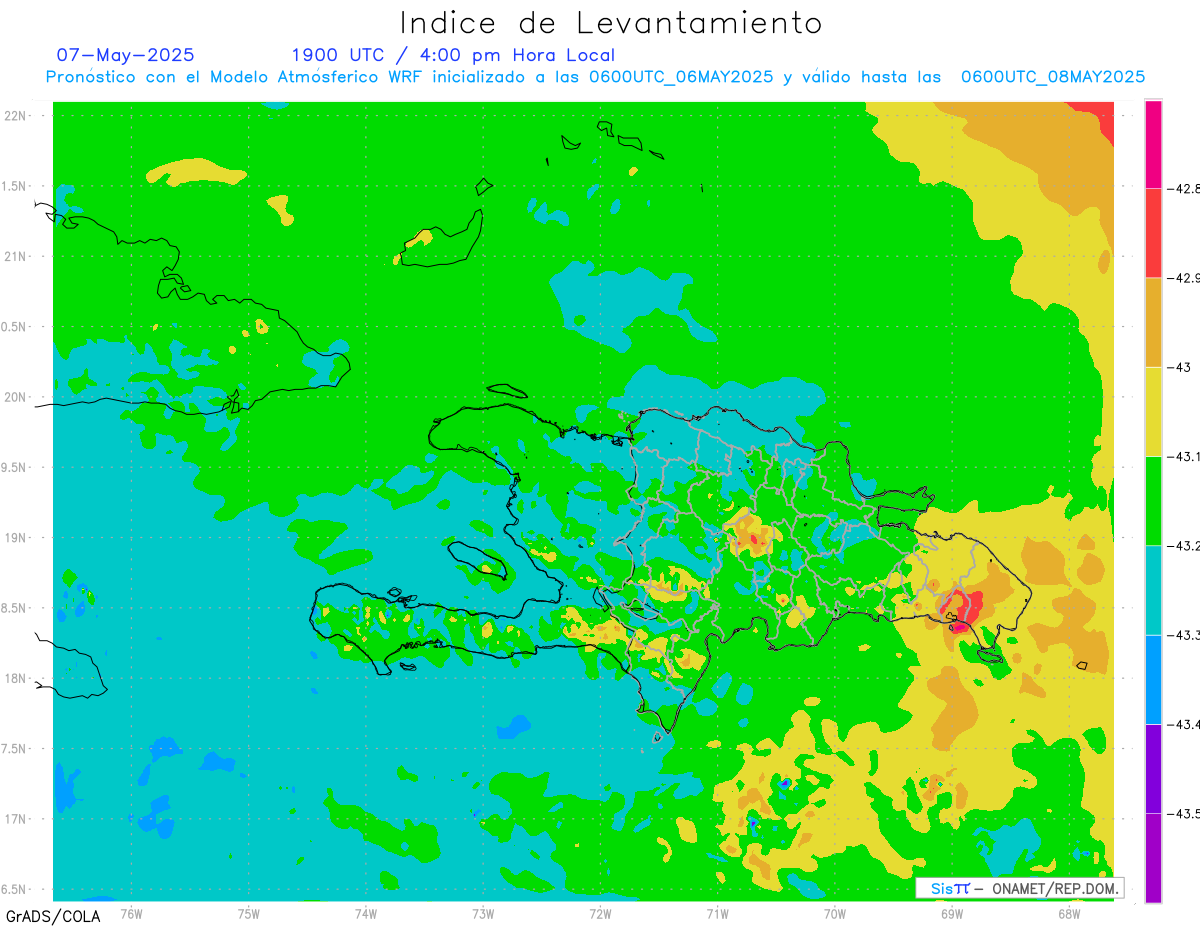This screenshot has width=1200, height=927.
Task: Click the '-42.8' colorbar value
Action: point(1183,188)
